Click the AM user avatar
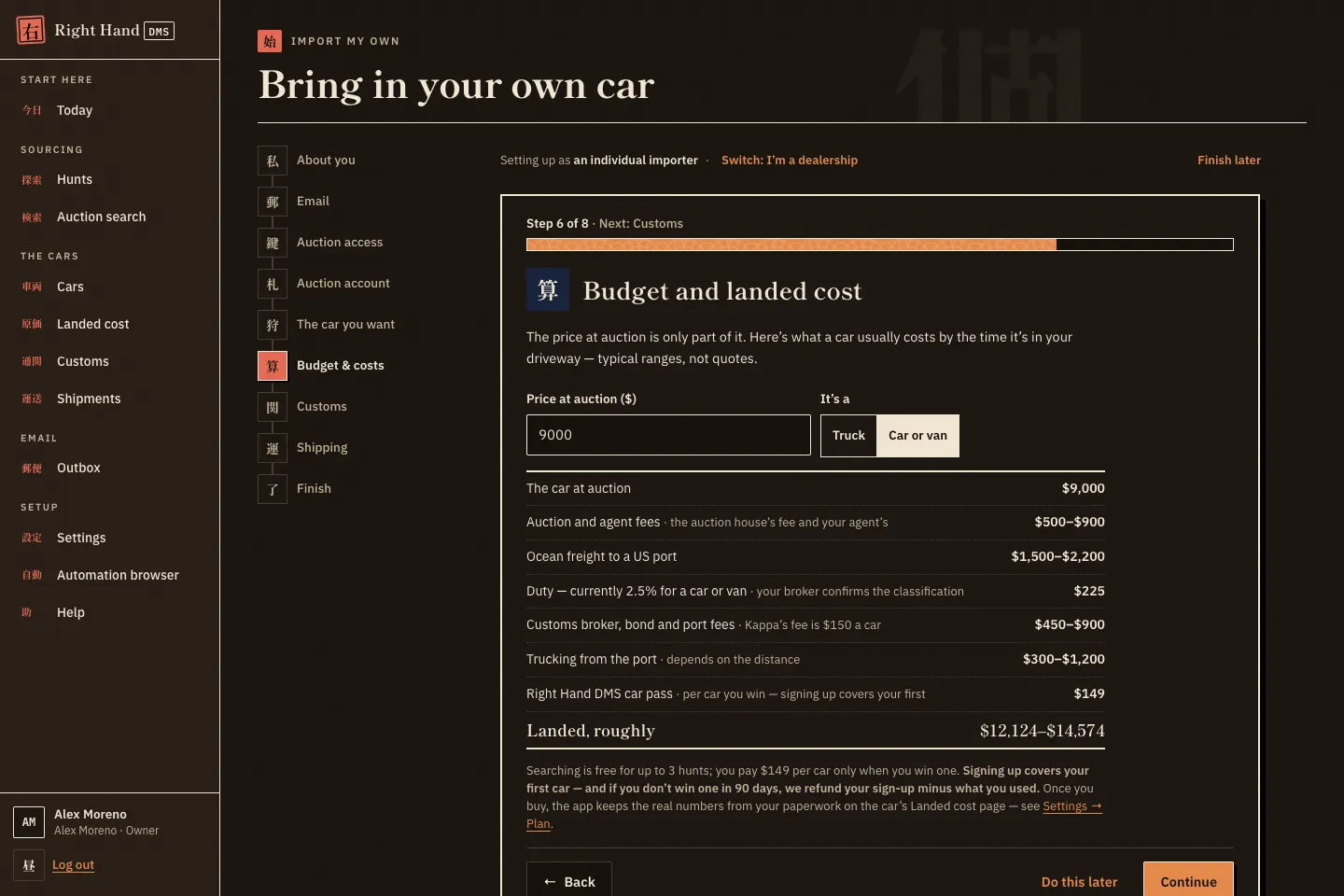 29,822
